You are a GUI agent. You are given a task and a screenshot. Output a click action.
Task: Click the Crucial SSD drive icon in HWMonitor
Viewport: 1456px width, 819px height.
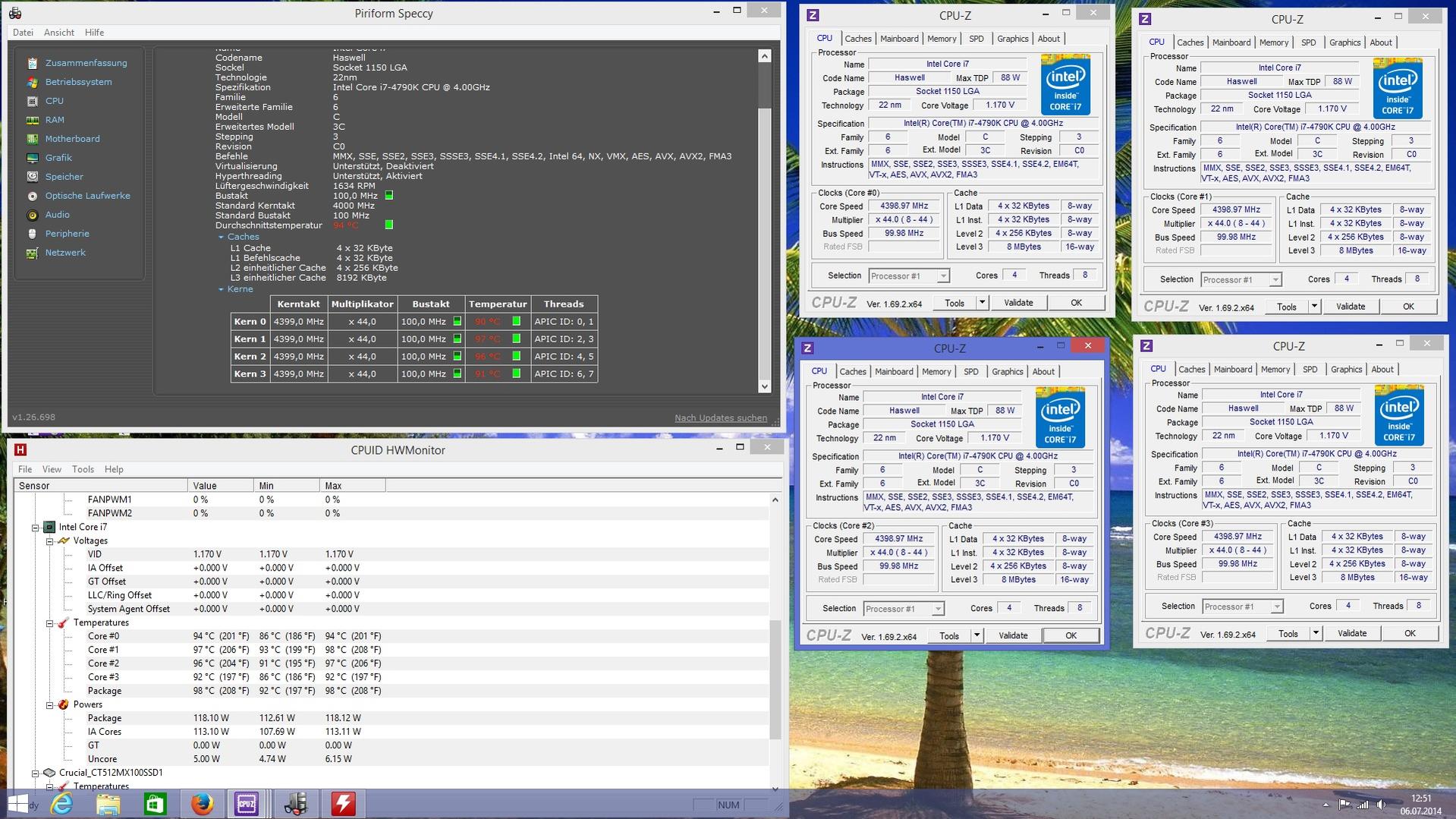click(49, 773)
